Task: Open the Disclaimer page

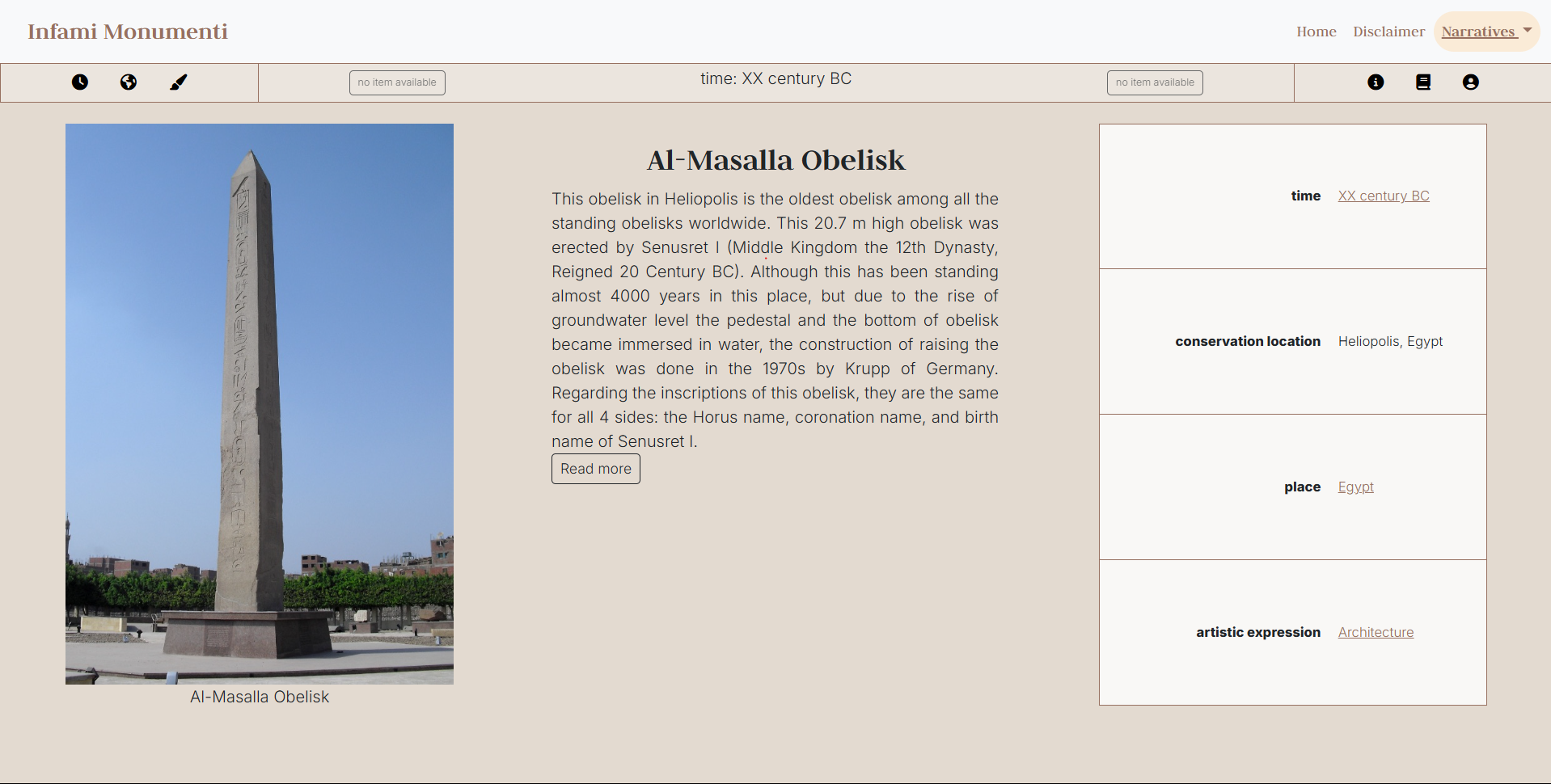Action: click(x=1389, y=32)
